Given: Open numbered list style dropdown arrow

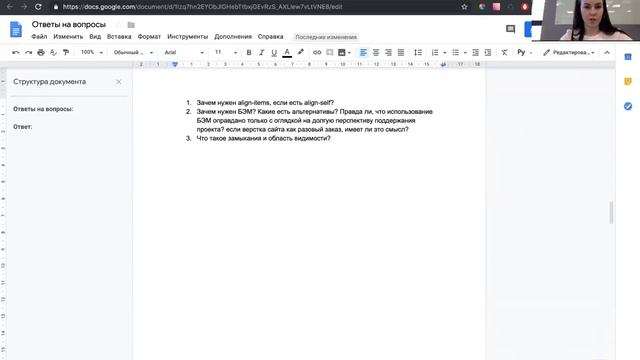Looking at the screenshot, I should click(x=444, y=53).
